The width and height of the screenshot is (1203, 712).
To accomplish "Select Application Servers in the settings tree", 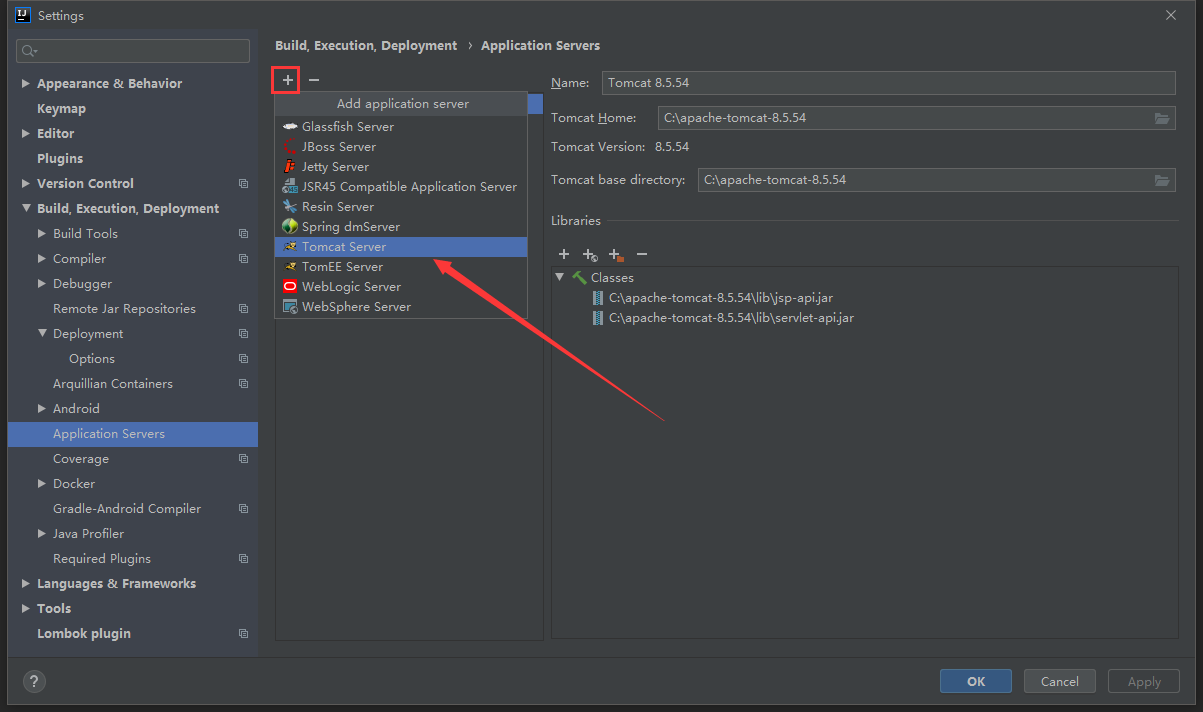I will click(x=133, y=434).
